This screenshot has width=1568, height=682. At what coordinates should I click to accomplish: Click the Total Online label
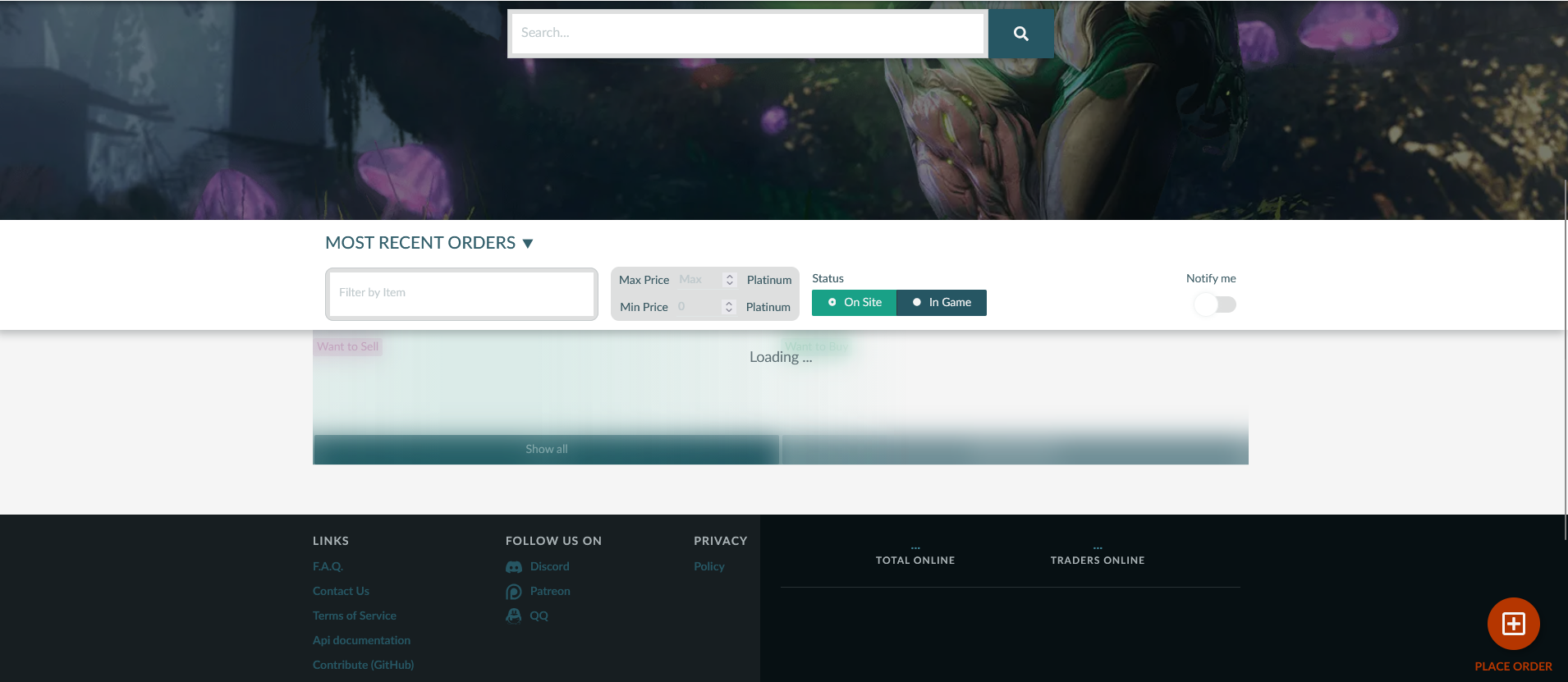[x=915, y=561]
